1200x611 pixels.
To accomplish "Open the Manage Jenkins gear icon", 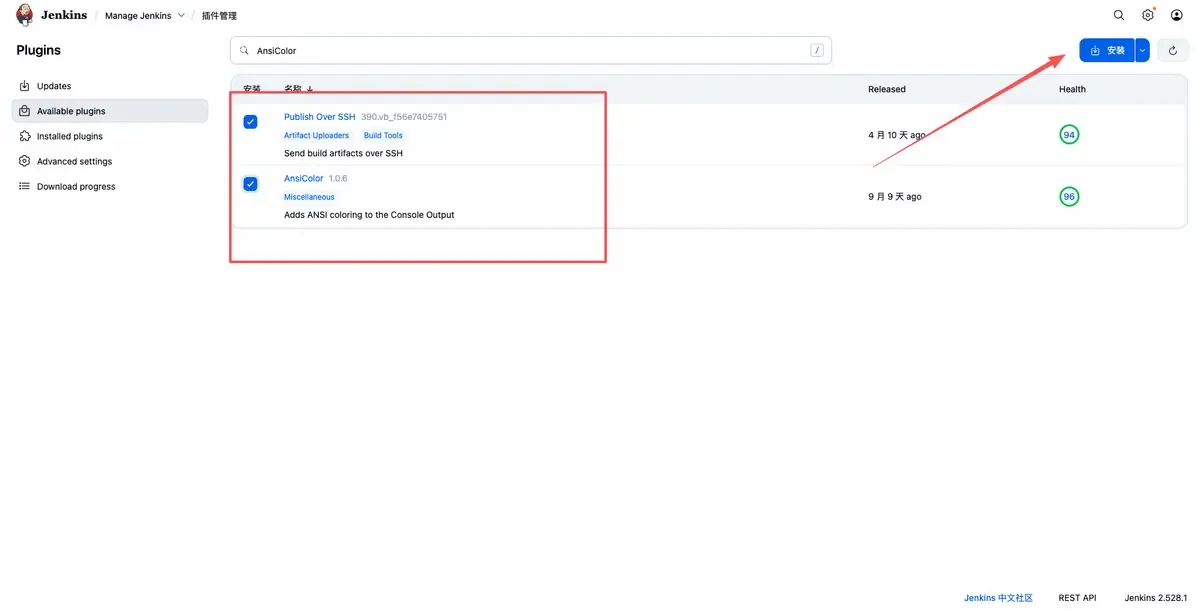I will pos(1148,15).
